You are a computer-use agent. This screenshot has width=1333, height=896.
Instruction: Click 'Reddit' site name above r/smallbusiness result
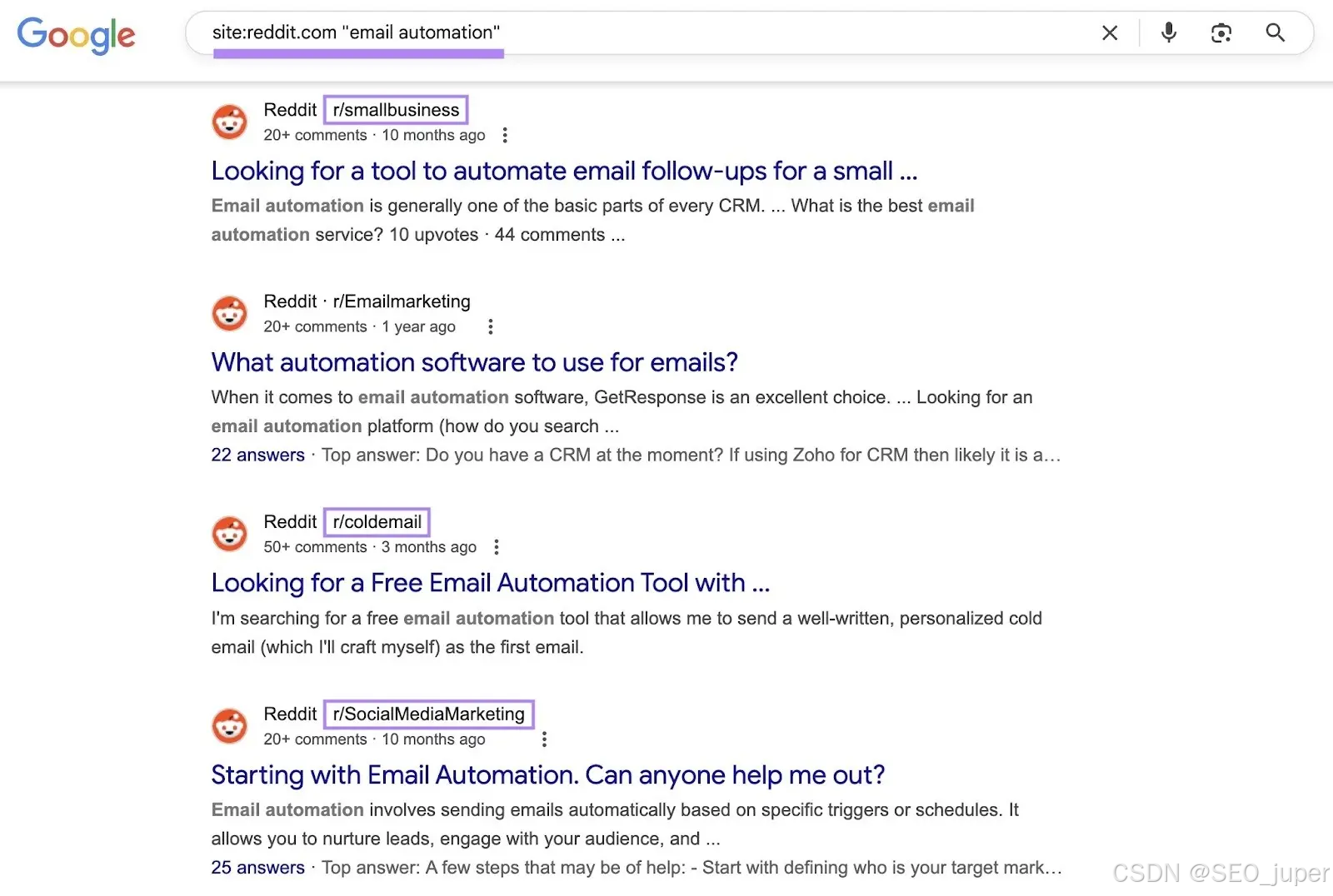pyautogui.click(x=290, y=110)
